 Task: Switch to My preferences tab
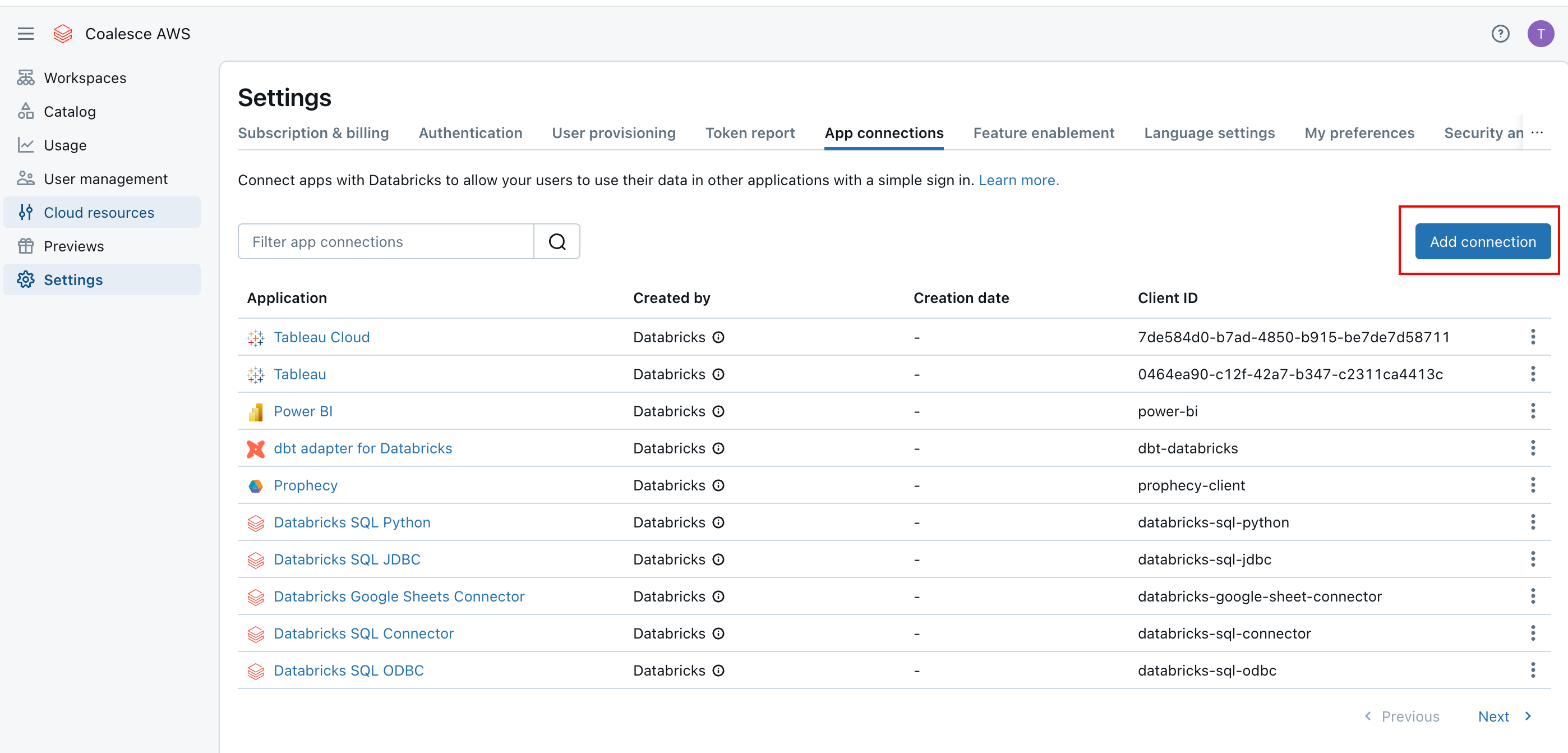pos(1359,133)
